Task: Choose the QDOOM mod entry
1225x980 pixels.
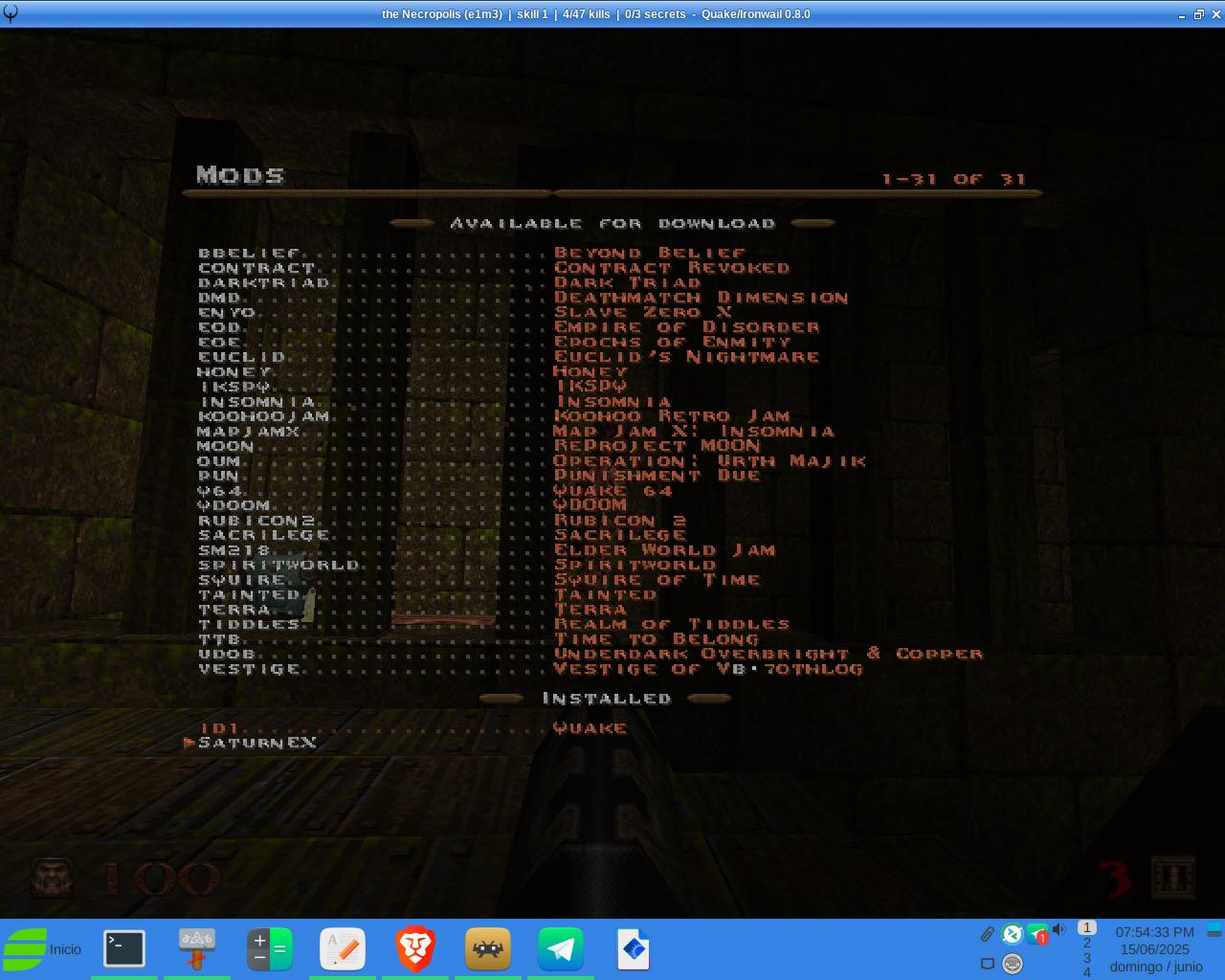Action: pyautogui.click(x=412, y=505)
